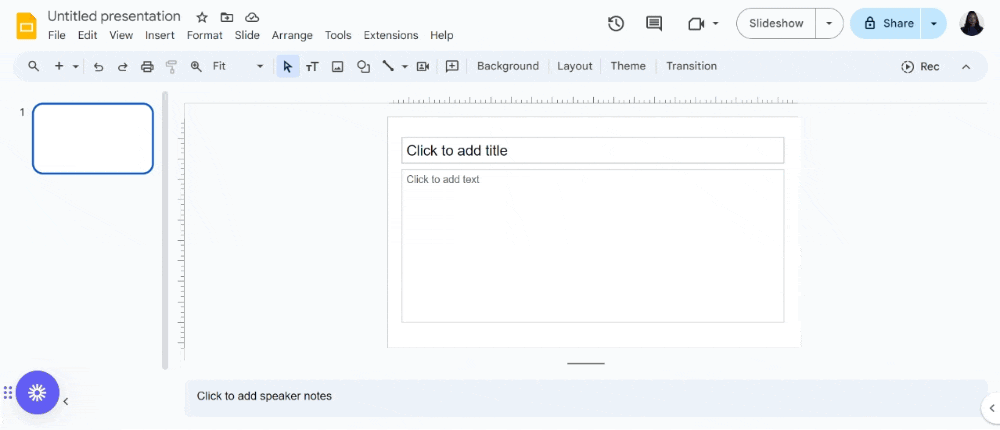Open the Insert menu
This screenshot has width=1000, height=430.
[x=159, y=35]
